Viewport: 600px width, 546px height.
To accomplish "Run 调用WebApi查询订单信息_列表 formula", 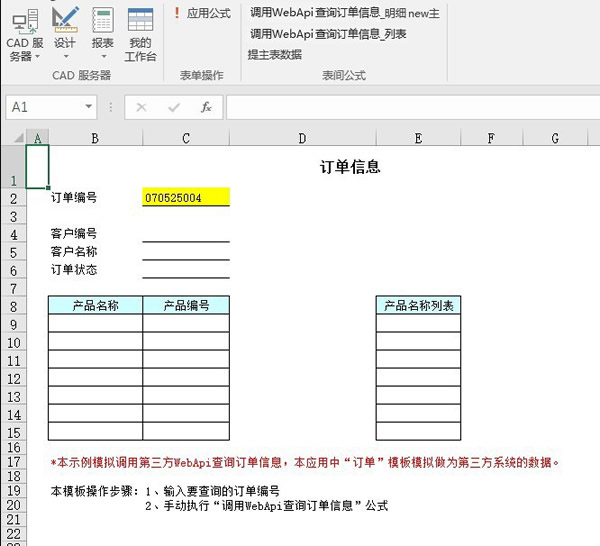I will (x=328, y=34).
